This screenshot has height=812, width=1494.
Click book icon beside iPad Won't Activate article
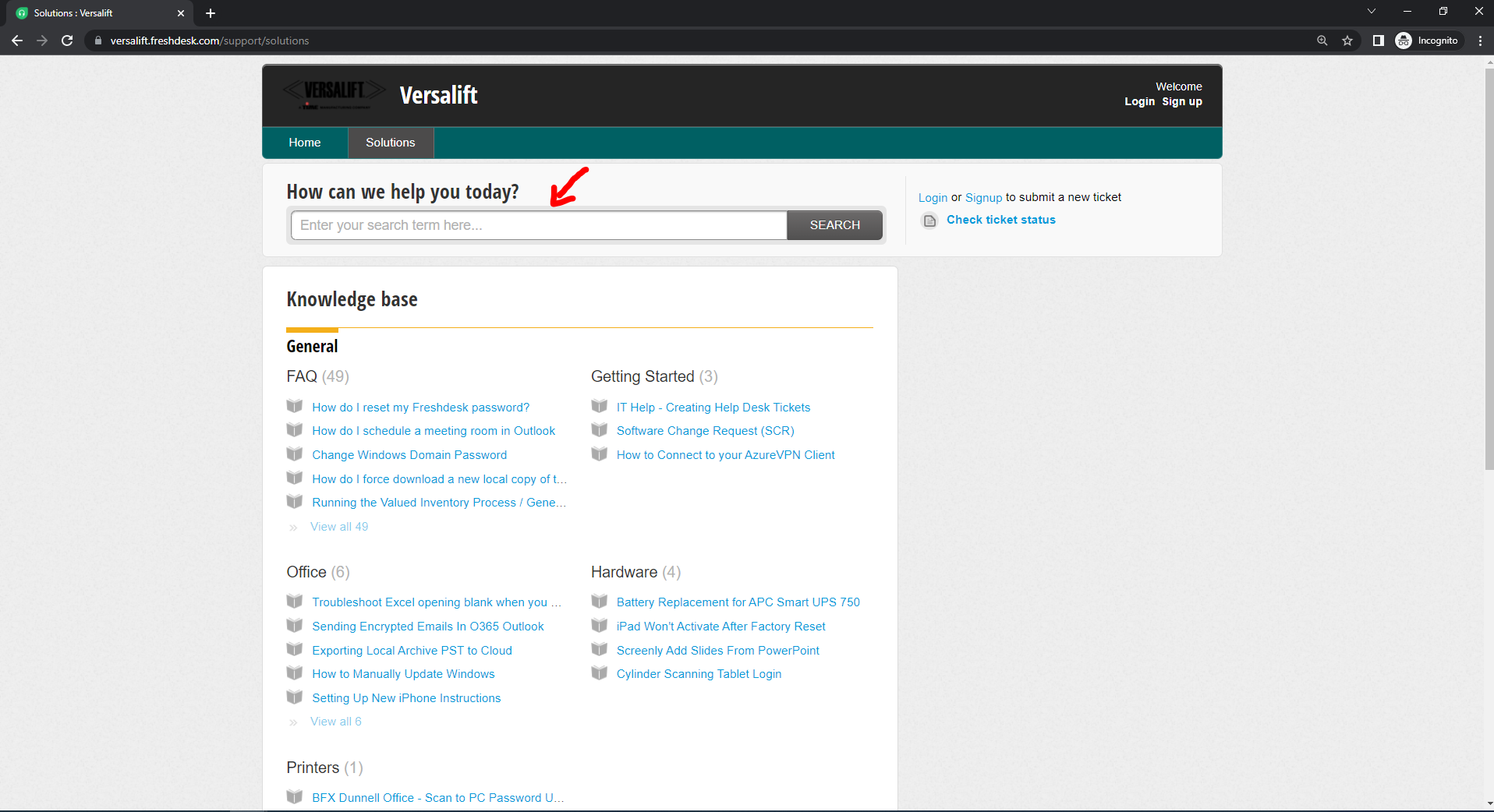(599, 625)
